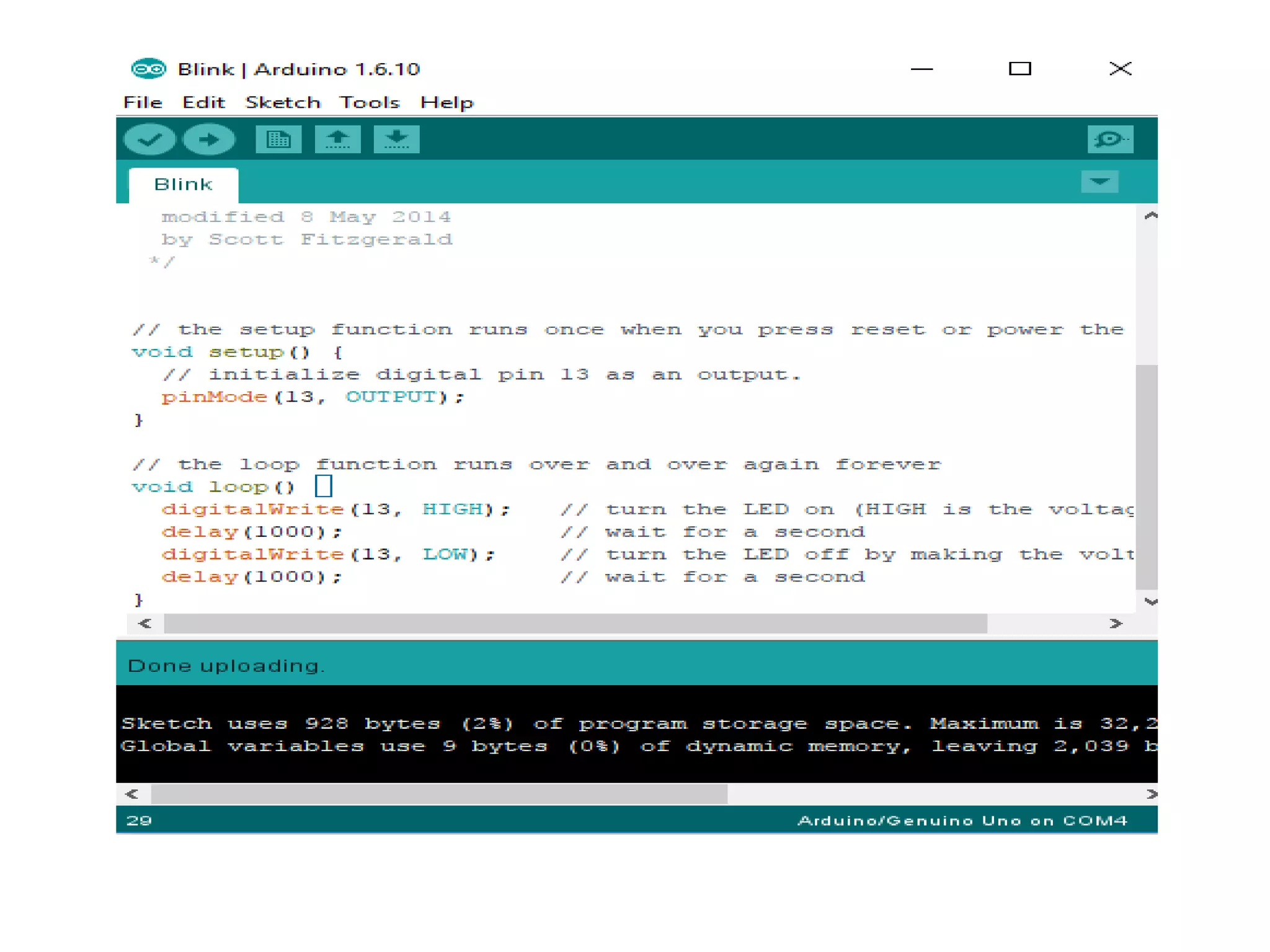Click editor horizontal scrollbar right arrow

tap(1115, 624)
